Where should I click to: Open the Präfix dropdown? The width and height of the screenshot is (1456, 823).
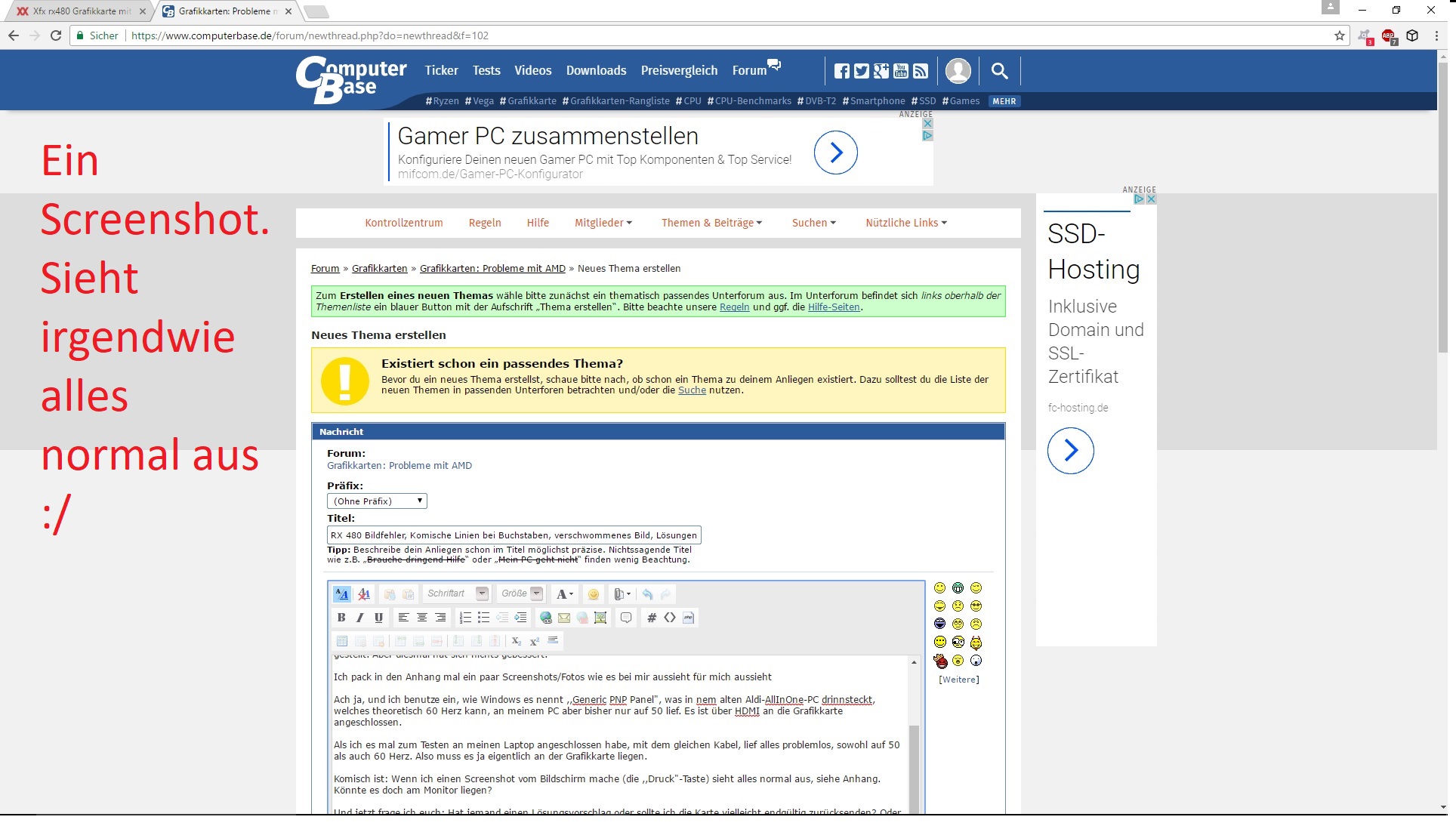click(x=377, y=501)
